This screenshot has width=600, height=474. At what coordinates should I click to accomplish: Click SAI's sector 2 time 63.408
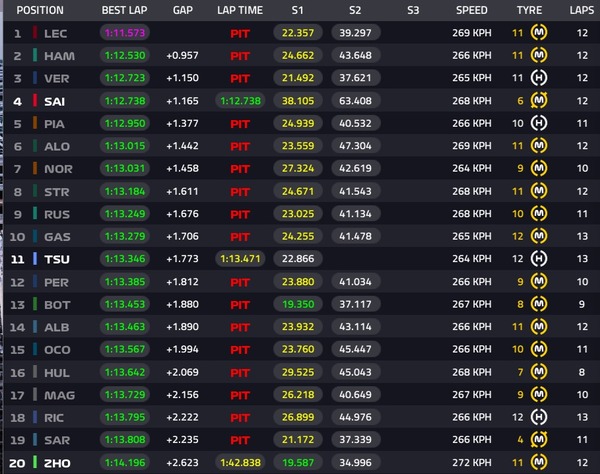355,101
